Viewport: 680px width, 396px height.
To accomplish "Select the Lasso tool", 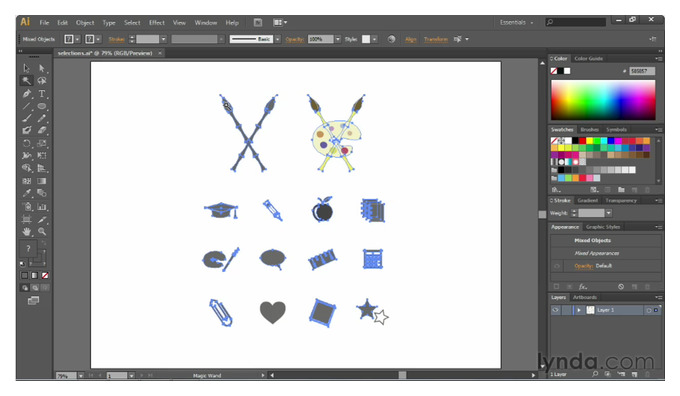I will click(42, 81).
